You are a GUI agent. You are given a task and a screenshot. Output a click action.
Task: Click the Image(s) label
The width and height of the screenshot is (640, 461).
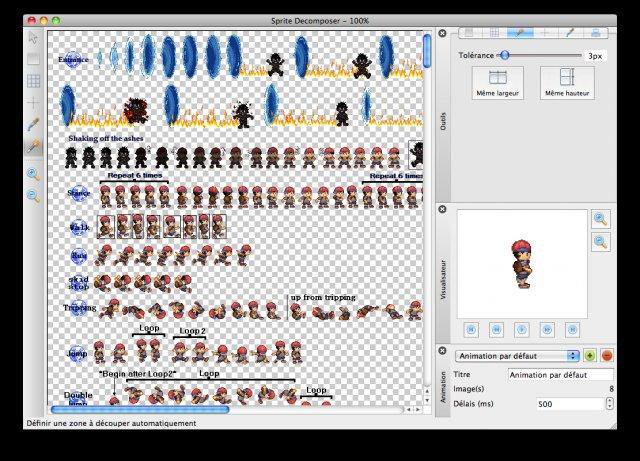pos(469,389)
